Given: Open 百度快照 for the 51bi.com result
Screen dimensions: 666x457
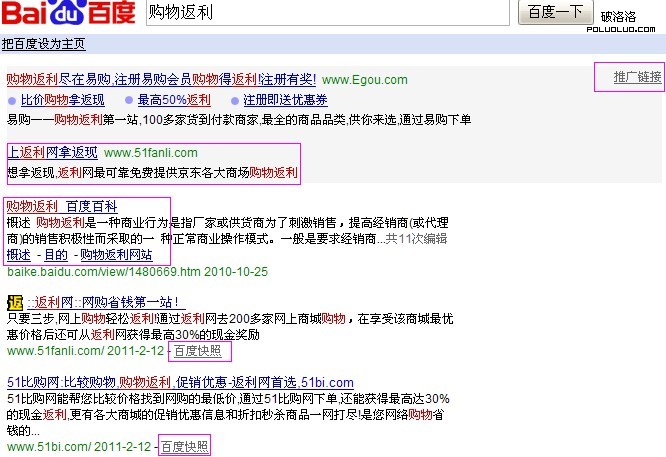Looking at the screenshot, I should (x=185, y=447).
